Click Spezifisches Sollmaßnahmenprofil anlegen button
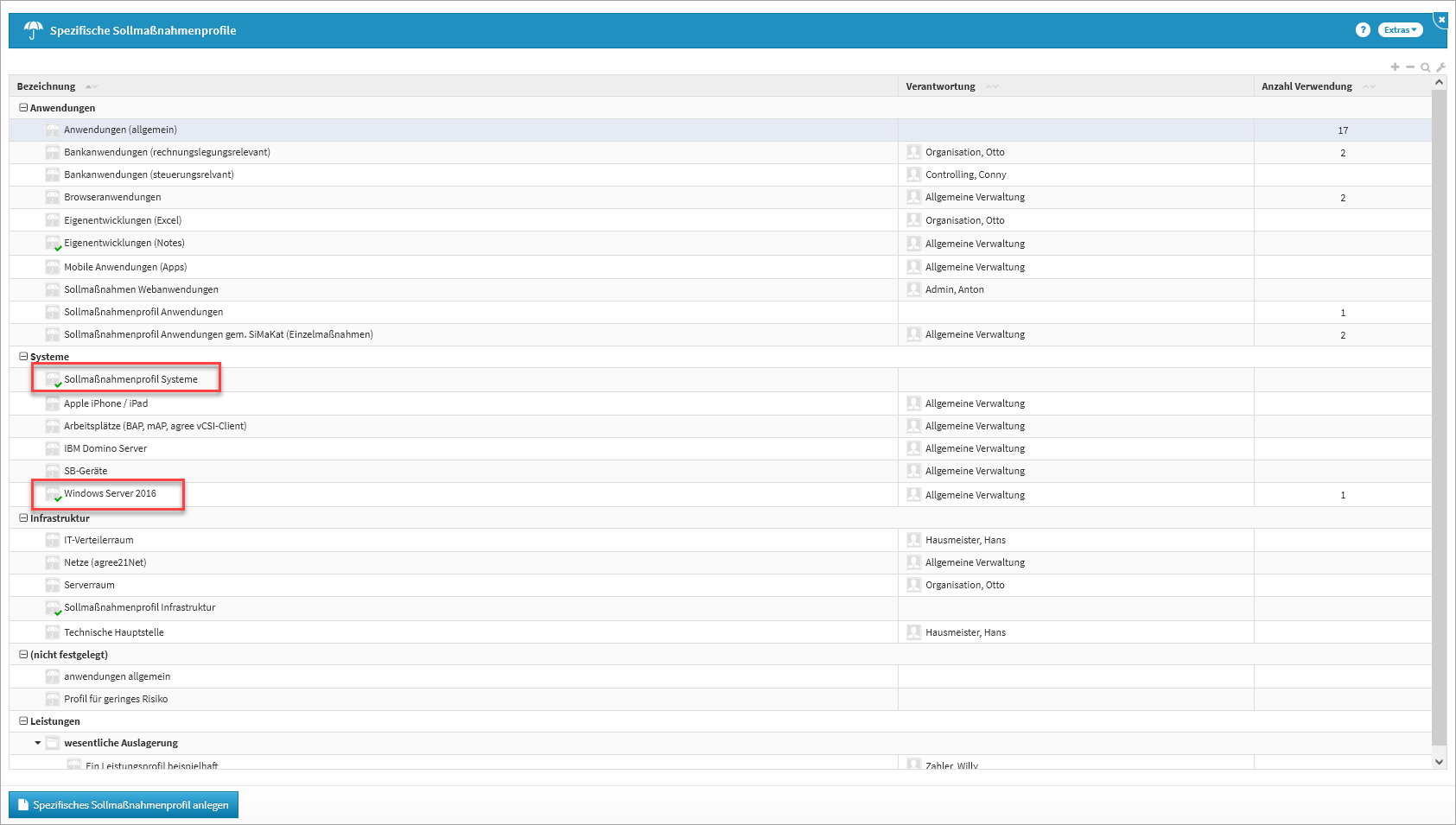The image size is (1456, 825). (124, 805)
